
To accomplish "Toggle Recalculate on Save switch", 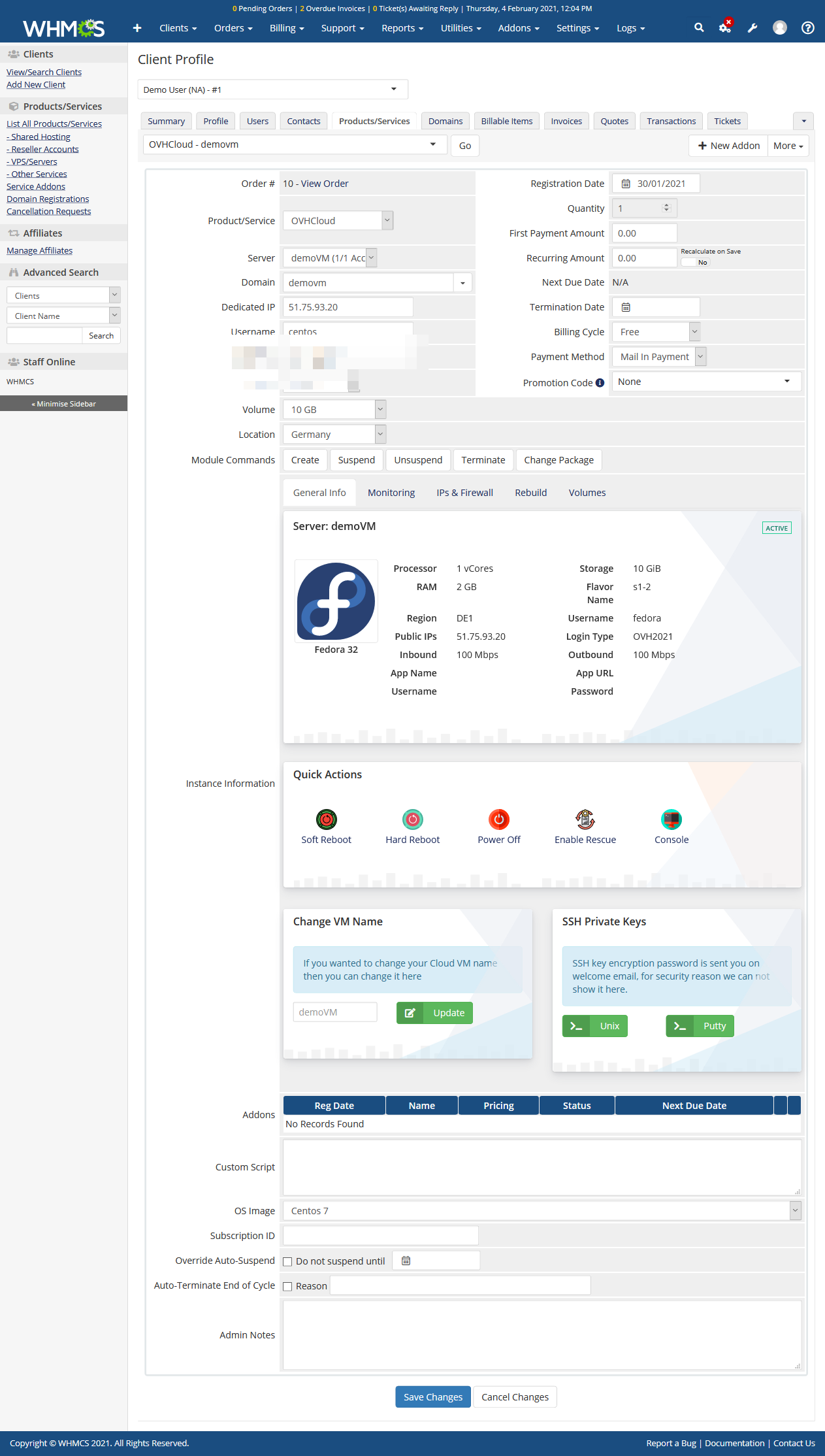I will click(x=695, y=262).
